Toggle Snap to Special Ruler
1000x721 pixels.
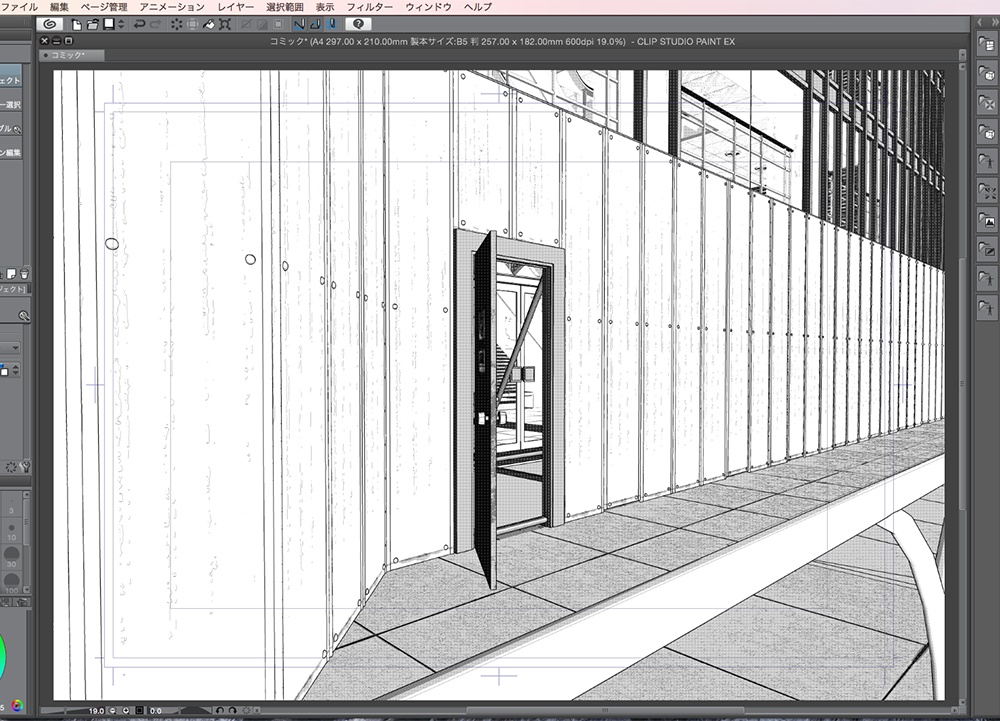(x=315, y=24)
